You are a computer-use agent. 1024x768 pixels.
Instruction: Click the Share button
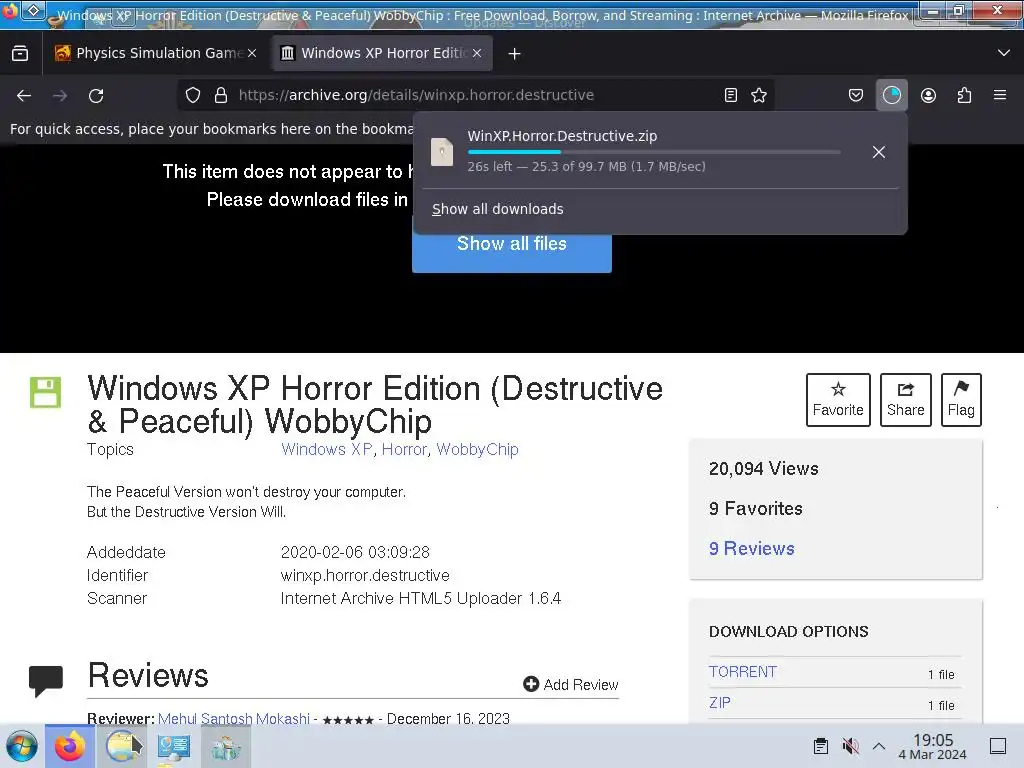coord(906,400)
